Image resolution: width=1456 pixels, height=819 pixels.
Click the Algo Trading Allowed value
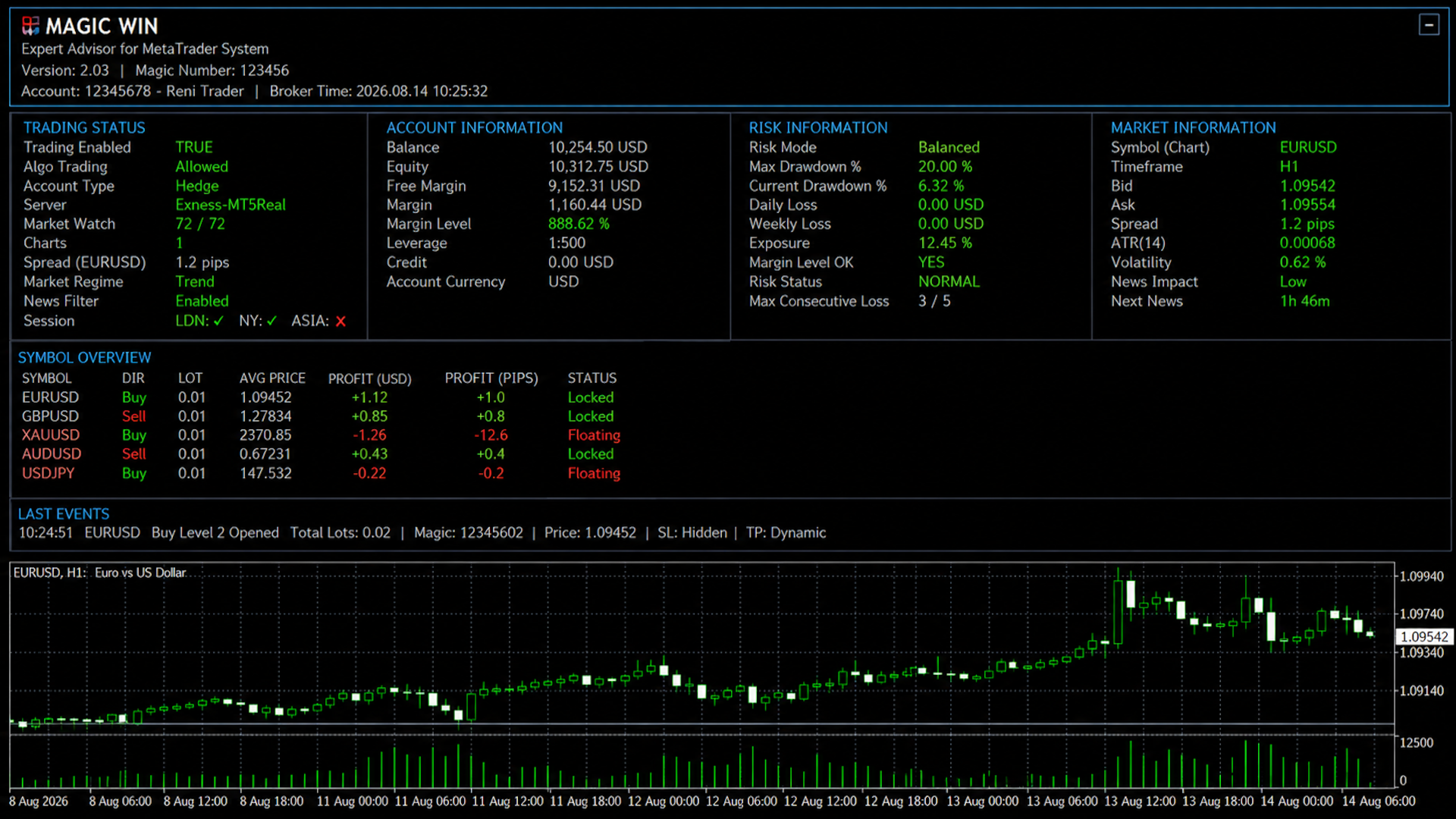tap(202, 167)
